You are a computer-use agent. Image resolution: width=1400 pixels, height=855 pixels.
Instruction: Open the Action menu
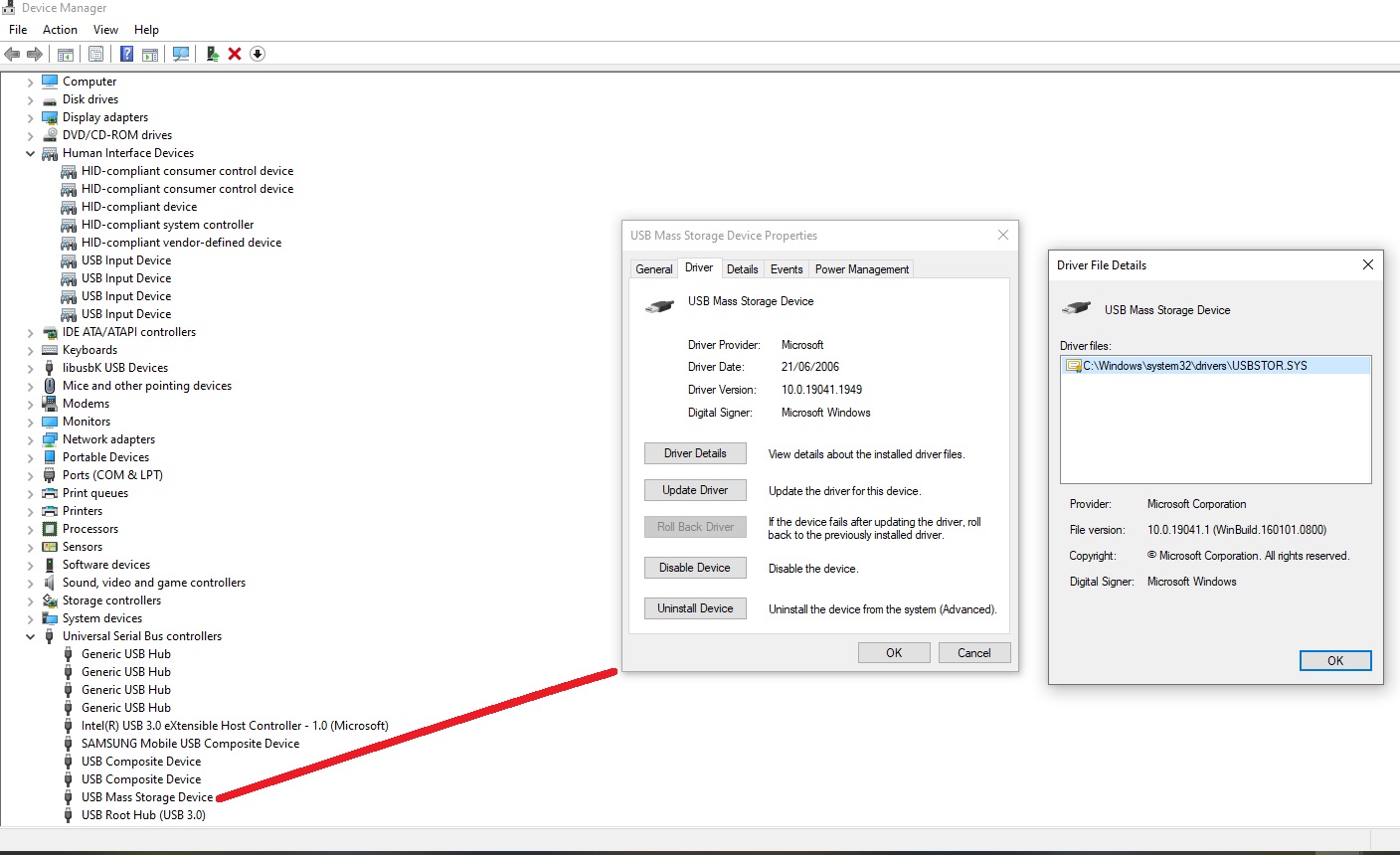(x=60, y=29)
